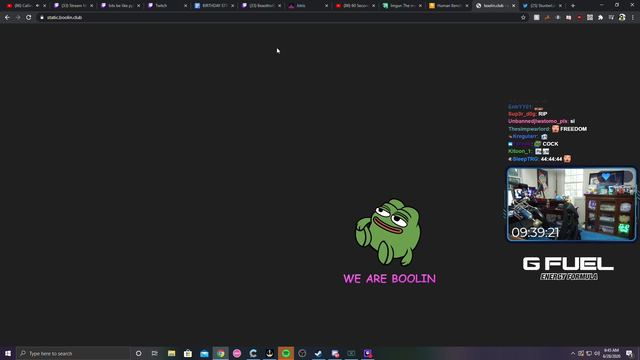Switch to the Stream Manager Twitch tab
The height and width of the screenshot is (360, 640).
click(x=73, y=6)
